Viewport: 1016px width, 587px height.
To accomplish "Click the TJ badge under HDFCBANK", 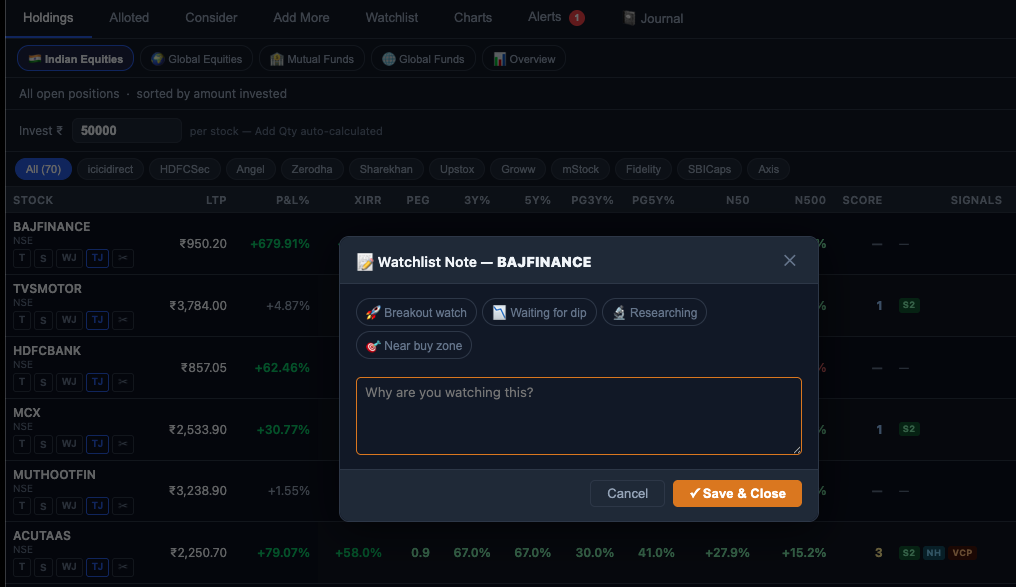I will 97,382.
